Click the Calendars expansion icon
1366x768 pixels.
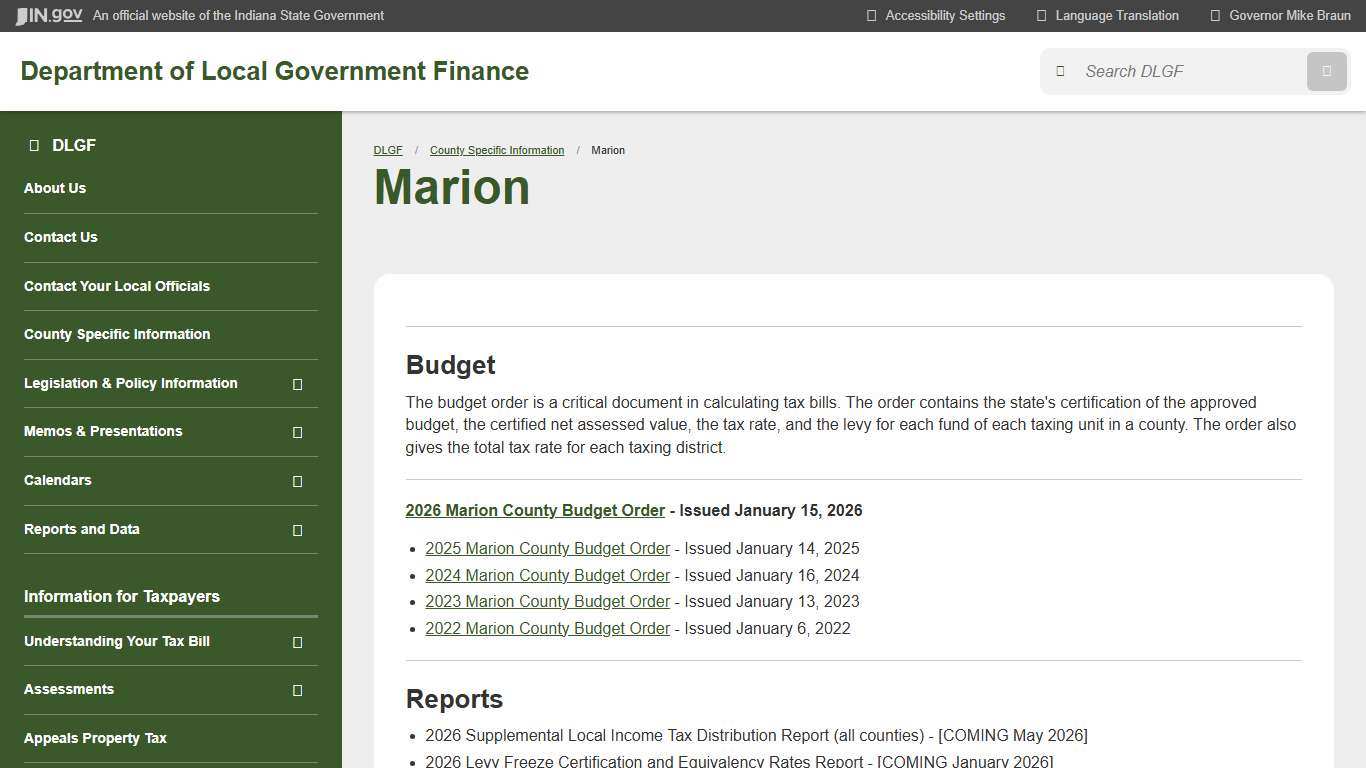pos(297,481)
